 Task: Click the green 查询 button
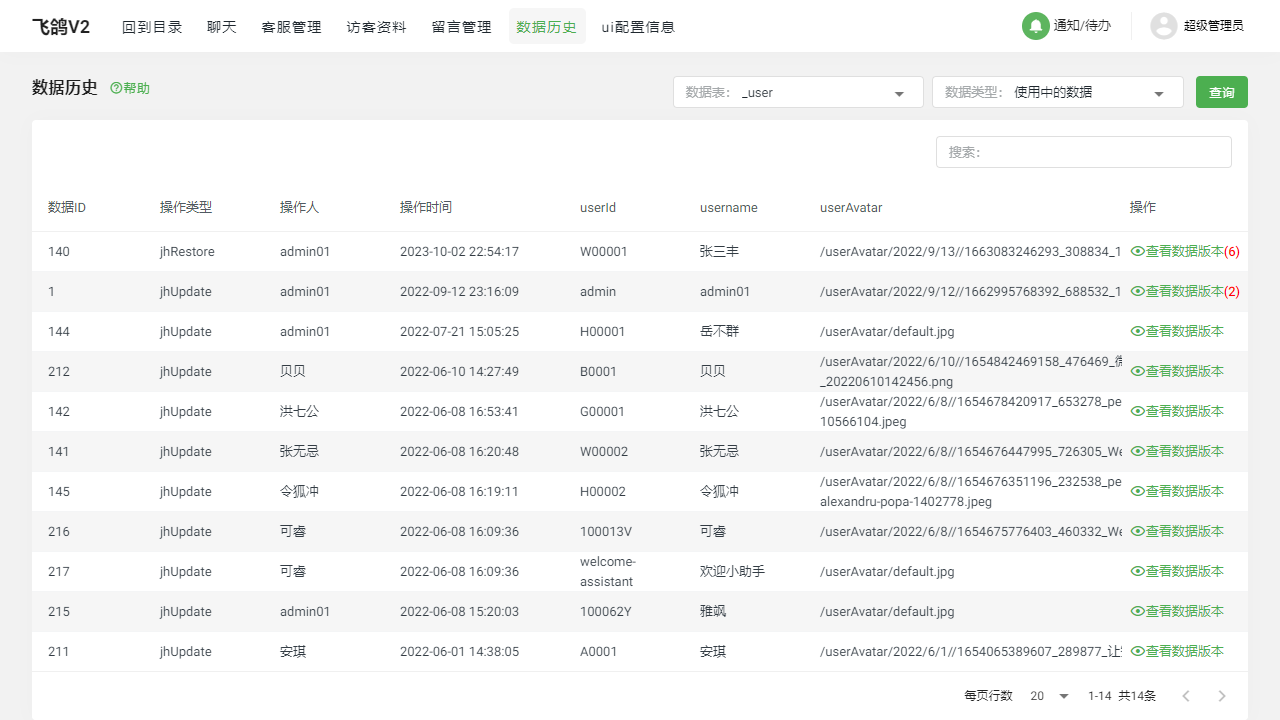coord(1221,92)
